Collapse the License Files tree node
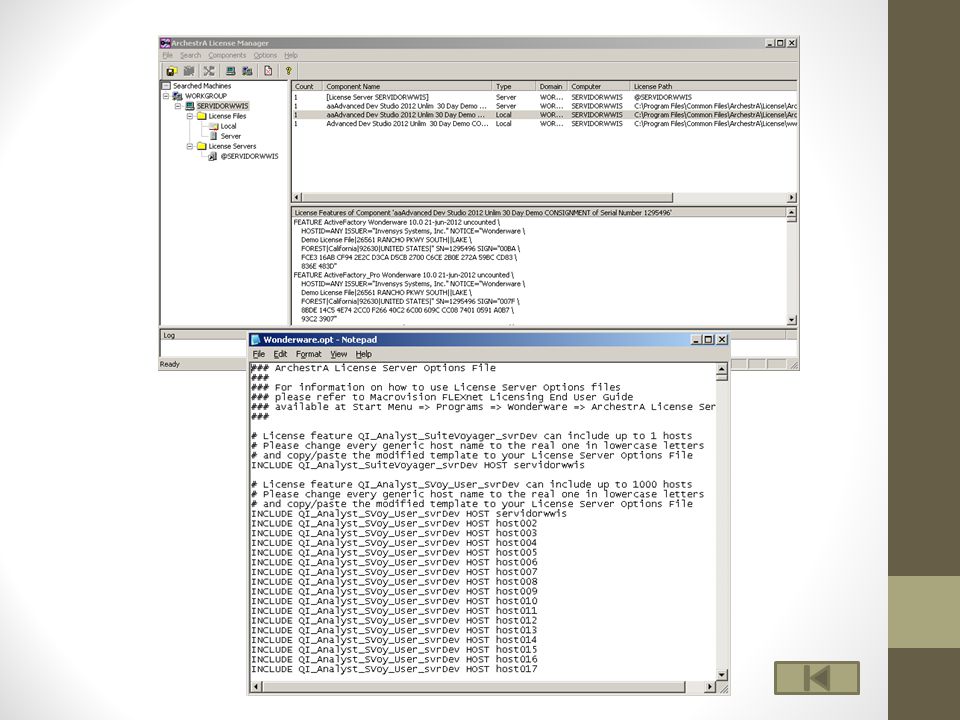Image resolution: width=960 pixels, height=720 pixels. tap(190, 116)
